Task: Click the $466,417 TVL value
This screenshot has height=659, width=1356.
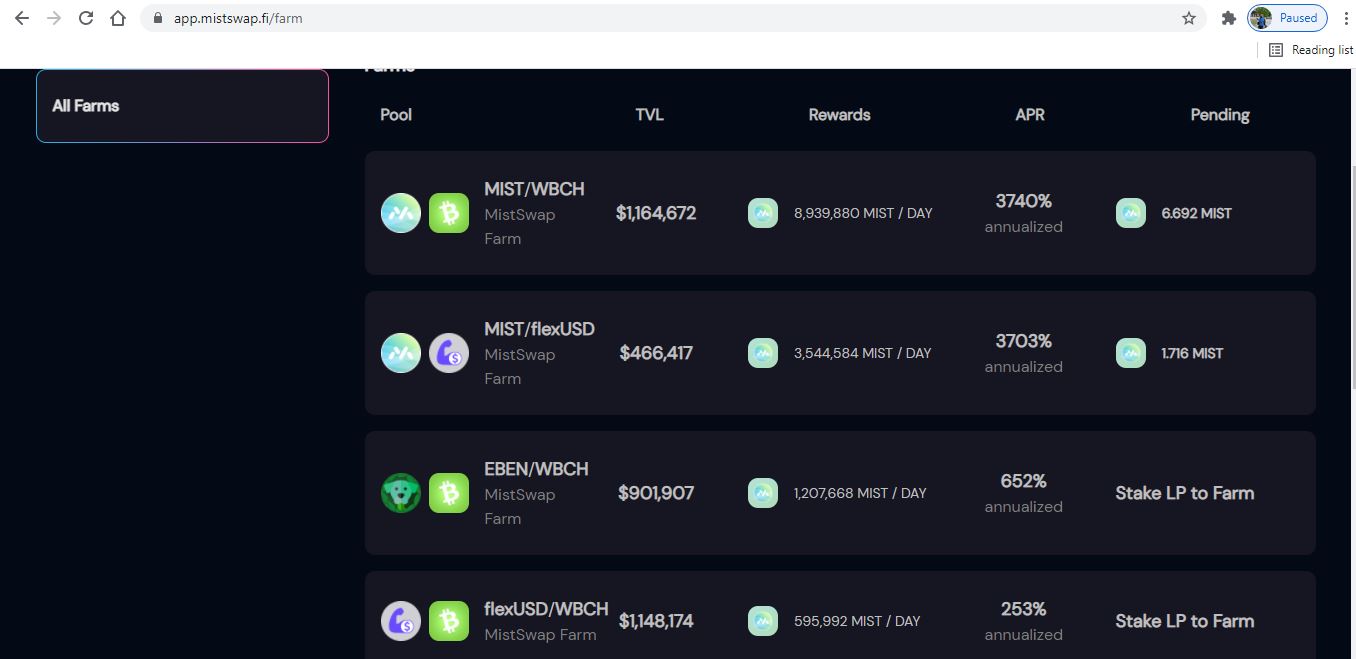Action: (x=656, y=353)
